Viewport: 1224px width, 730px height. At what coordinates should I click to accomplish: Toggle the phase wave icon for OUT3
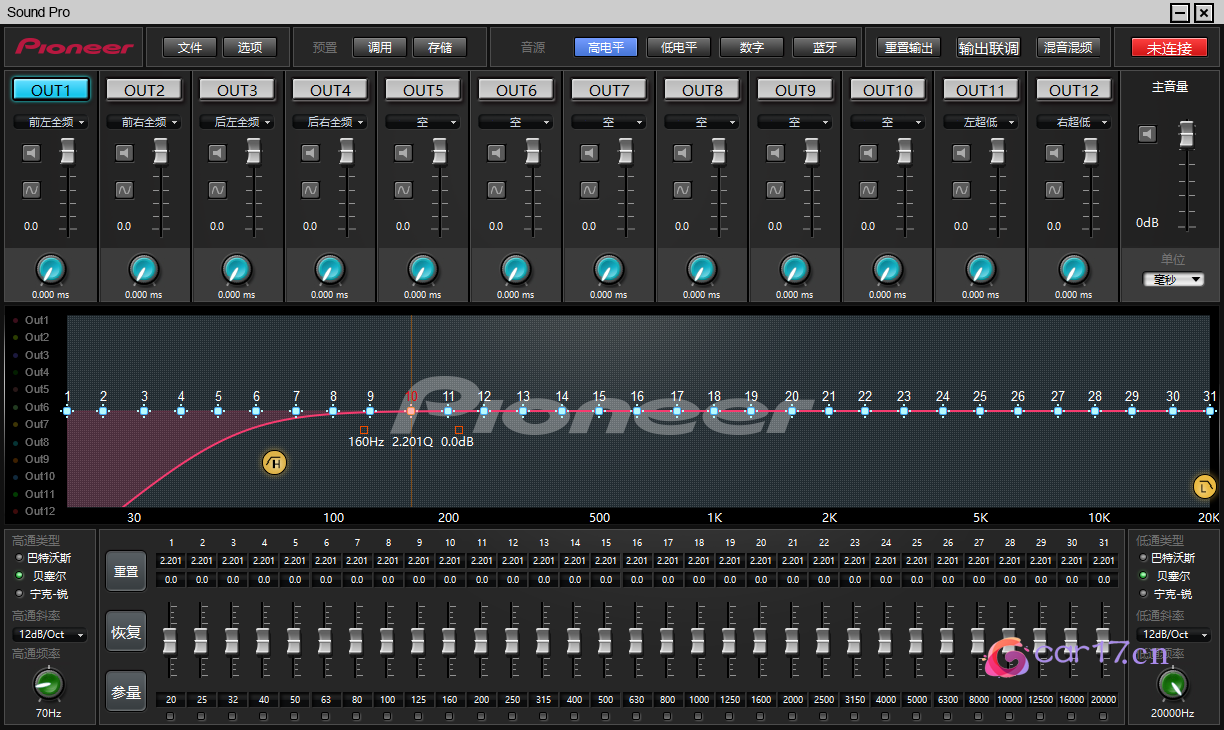pos(217,189)
